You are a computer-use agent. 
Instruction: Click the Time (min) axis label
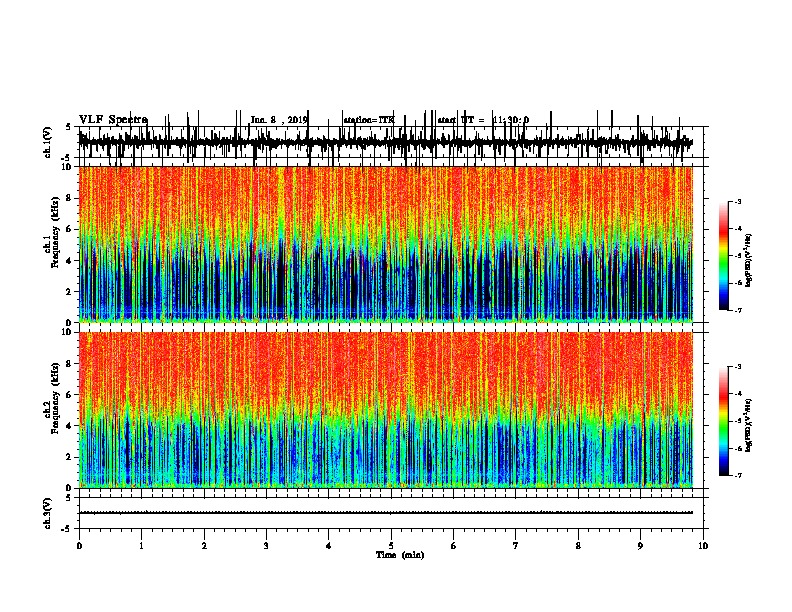pos(400,555)
